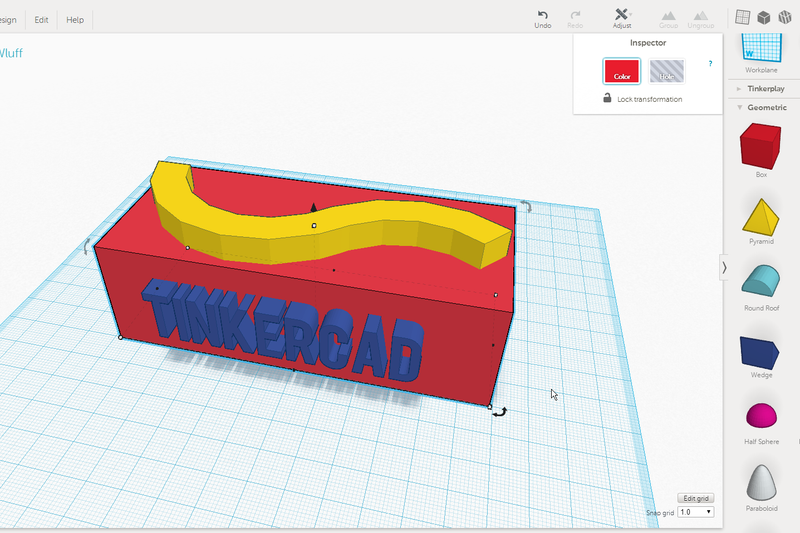800x533 pixels.
Task: Pick the pink Half Sphere shape
Action: 761,415
